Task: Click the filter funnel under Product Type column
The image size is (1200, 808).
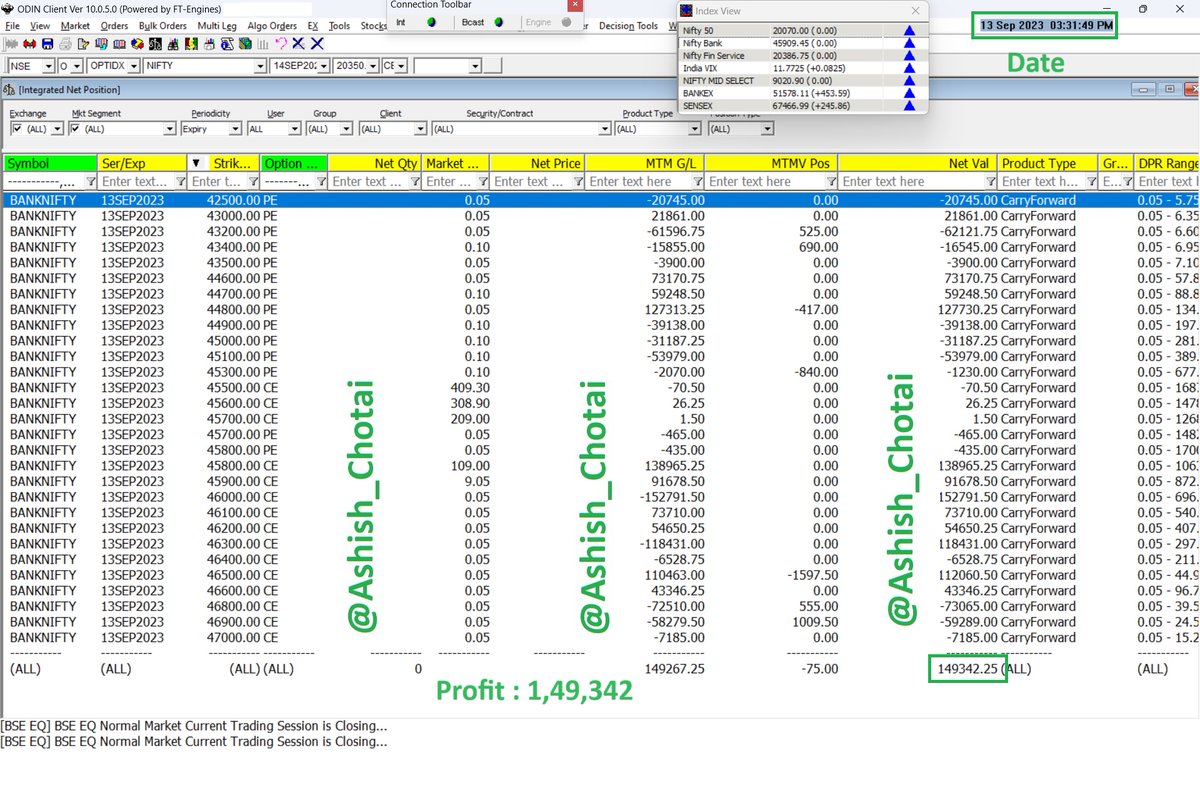Action: (x=1090, y=181)
